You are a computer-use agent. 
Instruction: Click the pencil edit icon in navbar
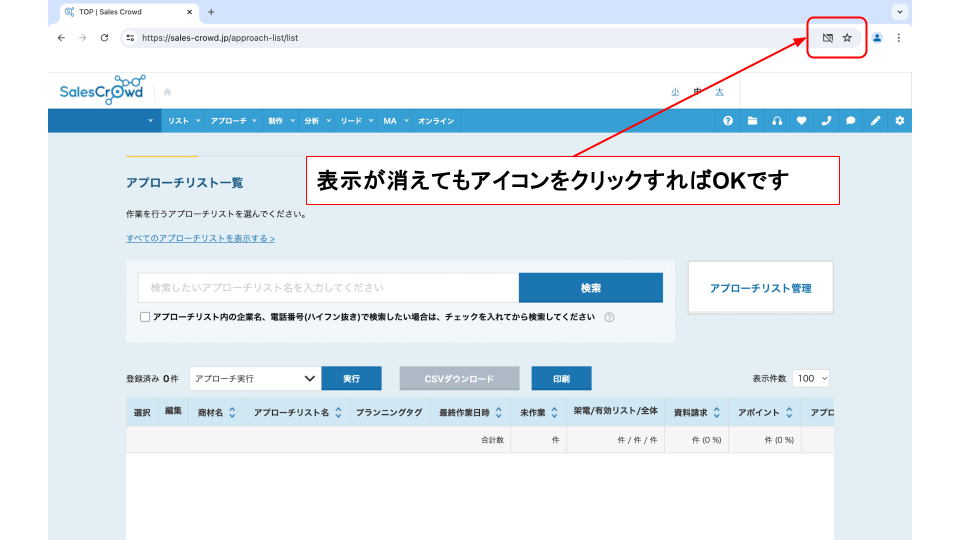(x=875, y=121)
